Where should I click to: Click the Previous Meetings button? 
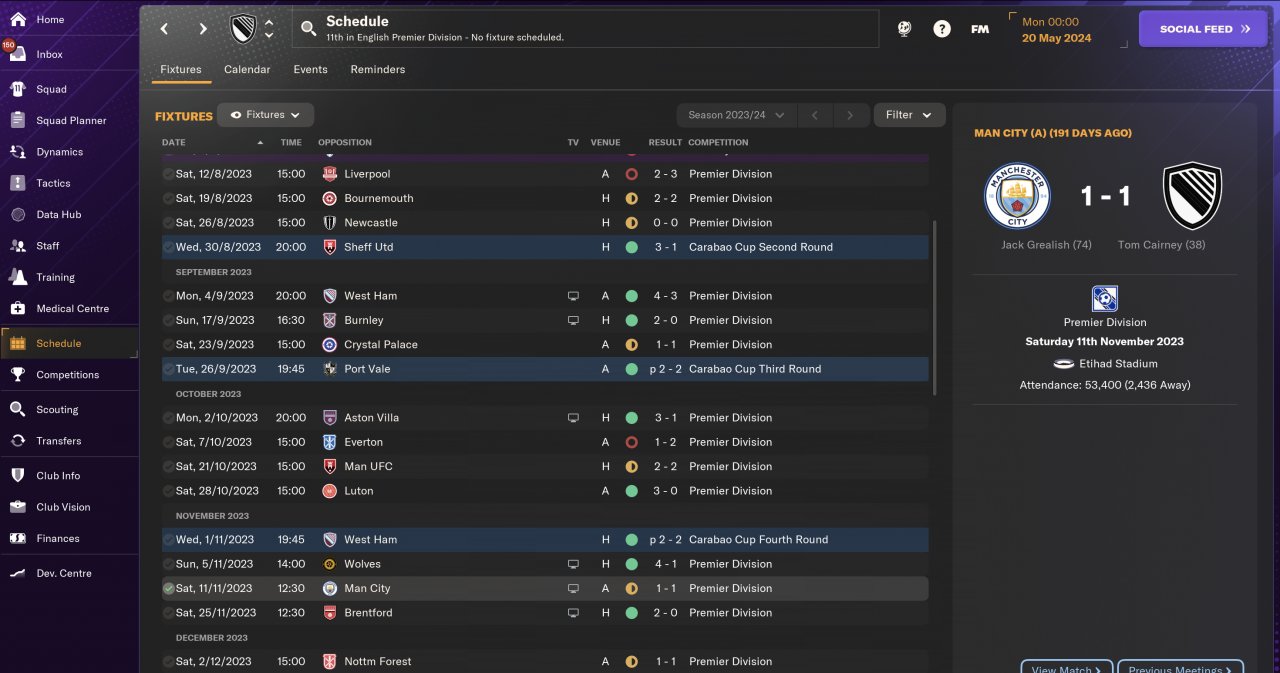click(x=1180, y=668)
